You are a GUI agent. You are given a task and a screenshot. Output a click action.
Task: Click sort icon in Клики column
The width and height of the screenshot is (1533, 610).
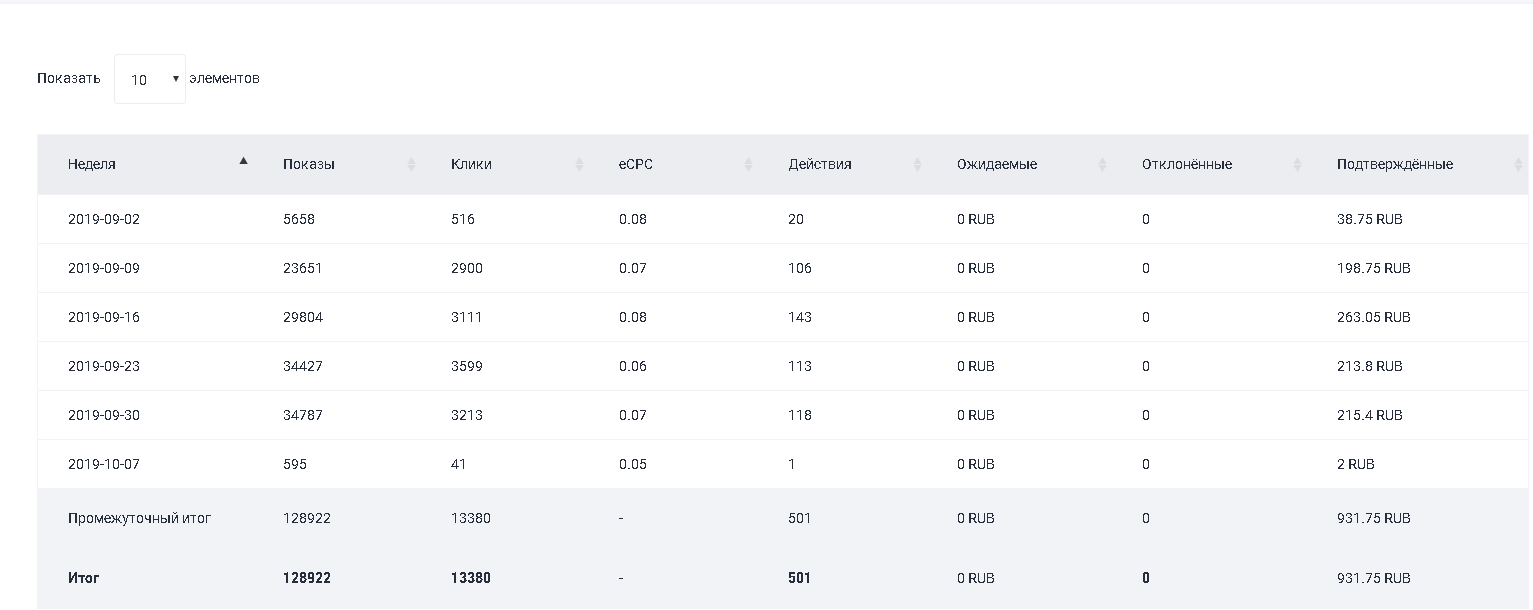point(579,165)
